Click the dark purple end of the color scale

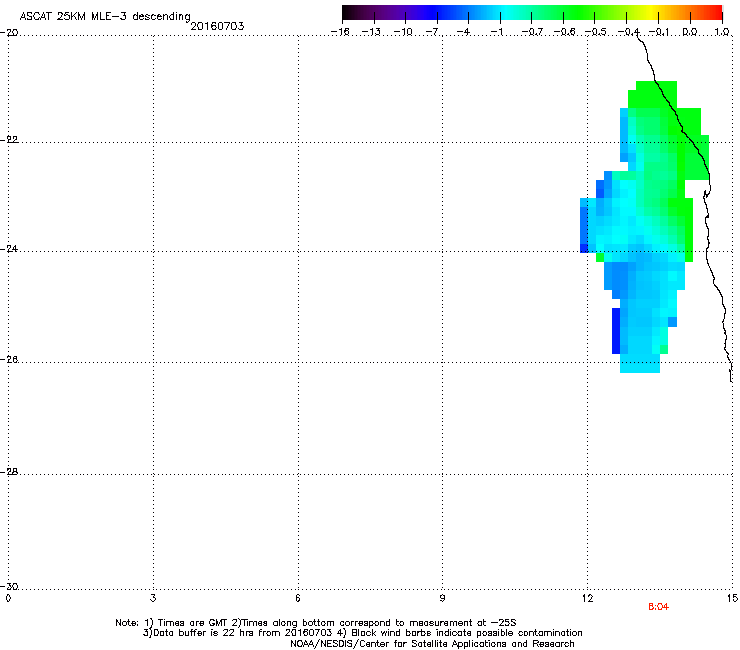(350, 12)
